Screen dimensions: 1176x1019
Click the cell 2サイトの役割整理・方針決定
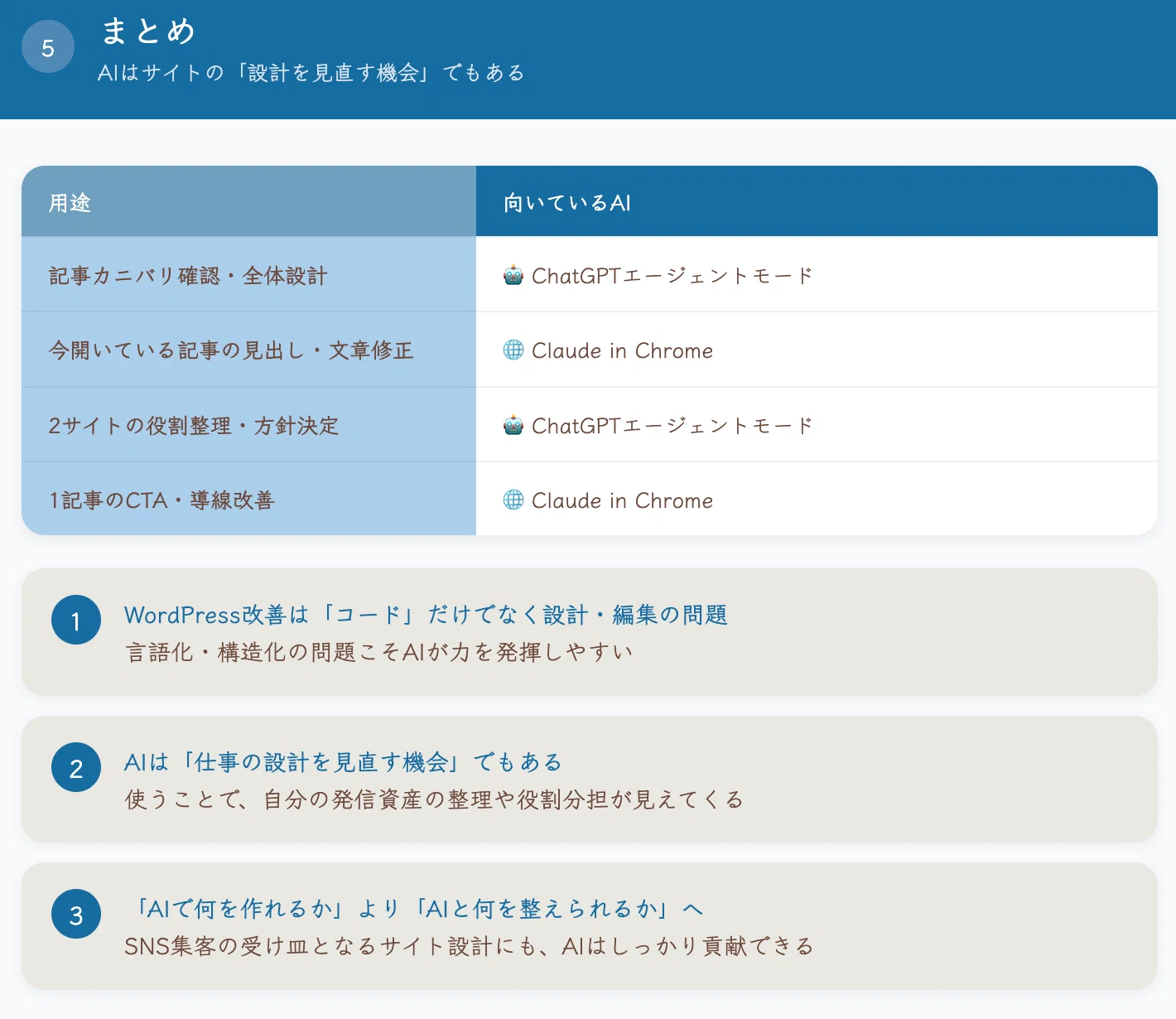[x=248, y=424]
